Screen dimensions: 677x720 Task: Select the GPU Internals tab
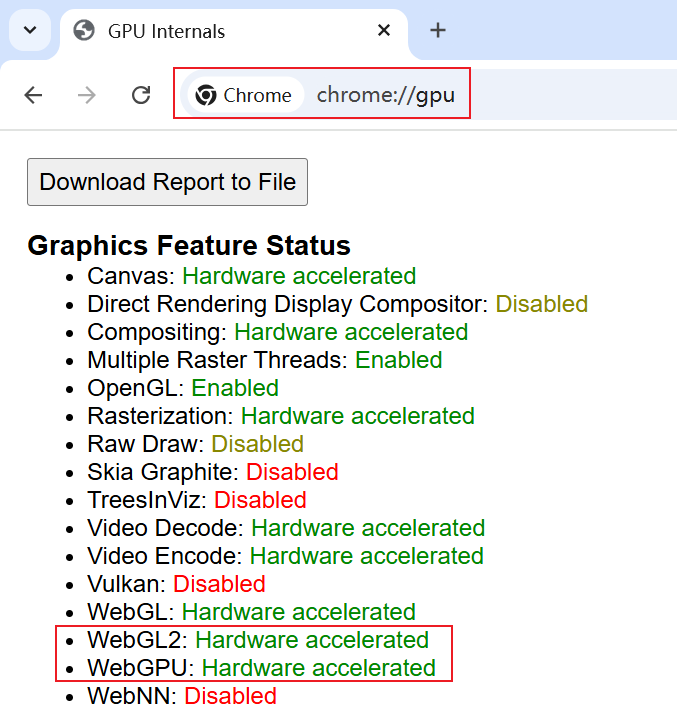[x=234, y=31]
